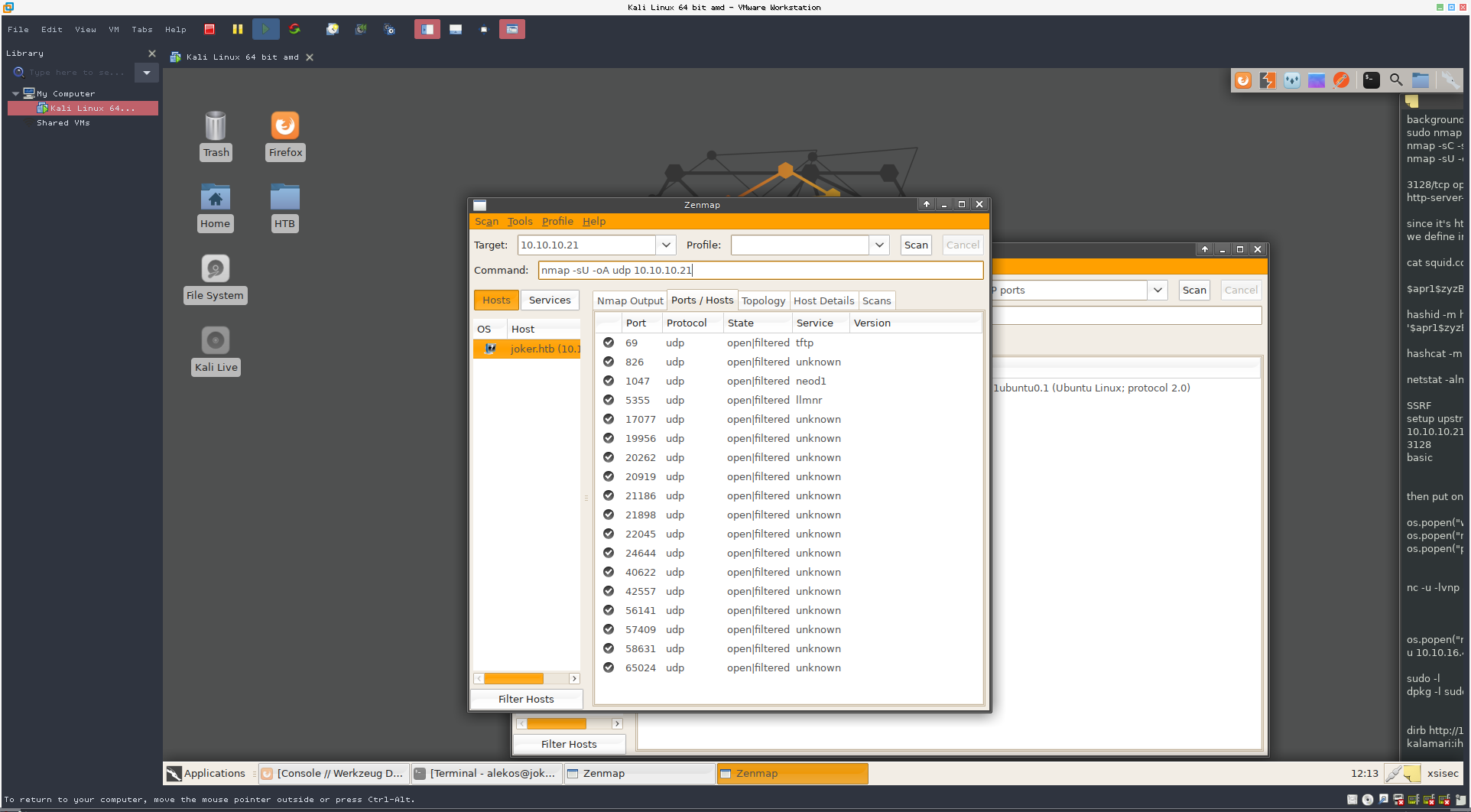
Task: Open the terminal launcher in Kali top panel
Action: [x=1372, y=80]
